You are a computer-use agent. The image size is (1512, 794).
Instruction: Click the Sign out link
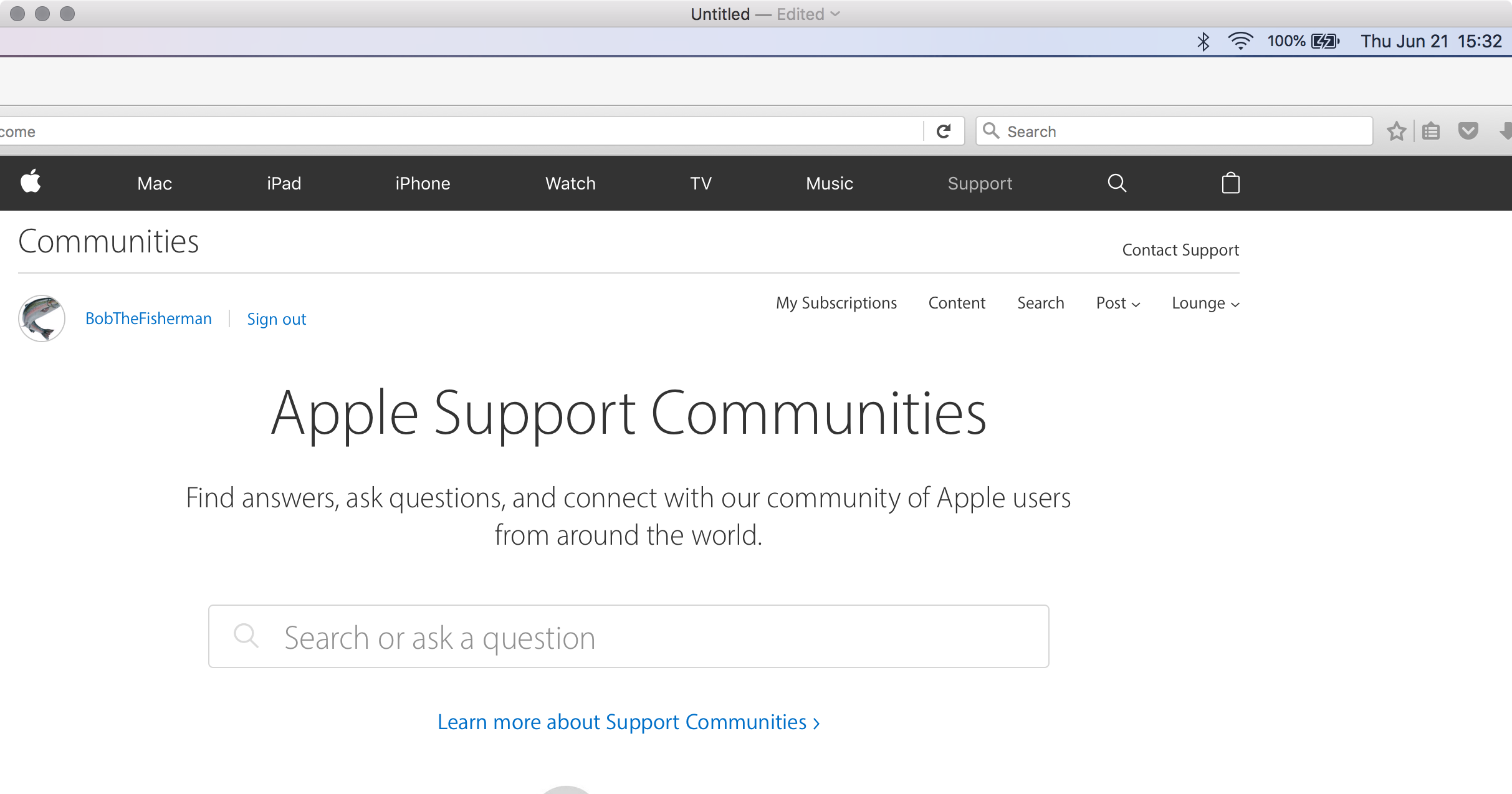(276, 319)
